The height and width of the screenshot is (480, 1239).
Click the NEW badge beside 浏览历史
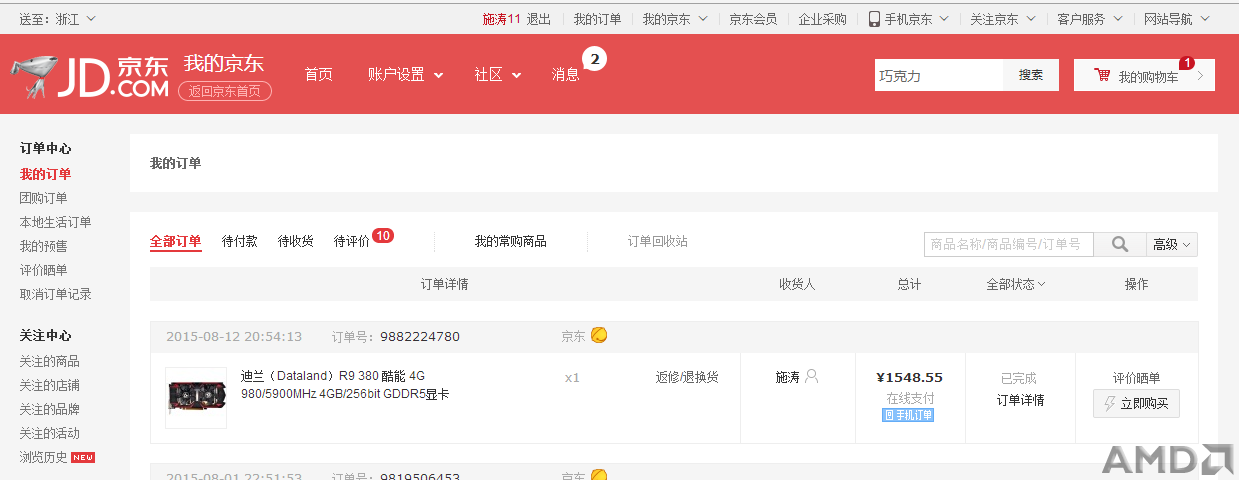pyautogui.click(x=83, y=458)
